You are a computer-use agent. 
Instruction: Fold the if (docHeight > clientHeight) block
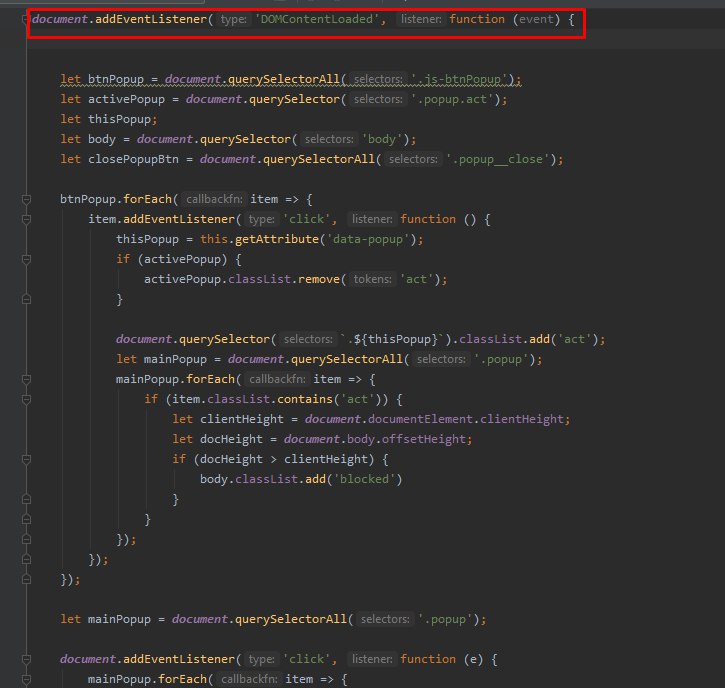[x=26, y=459]
